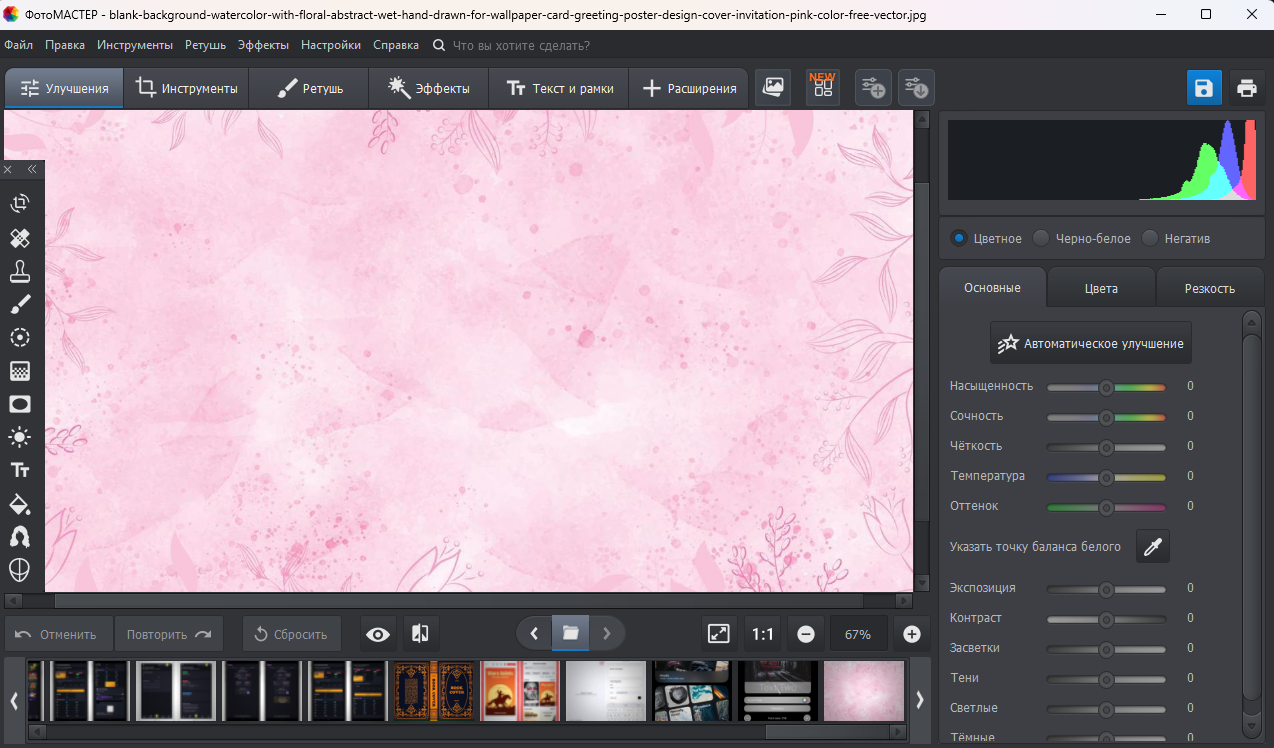Viewport: 1274px width, 748px height.
Task: Switch to the Резкость tab
Action: tap(1210, 288)
